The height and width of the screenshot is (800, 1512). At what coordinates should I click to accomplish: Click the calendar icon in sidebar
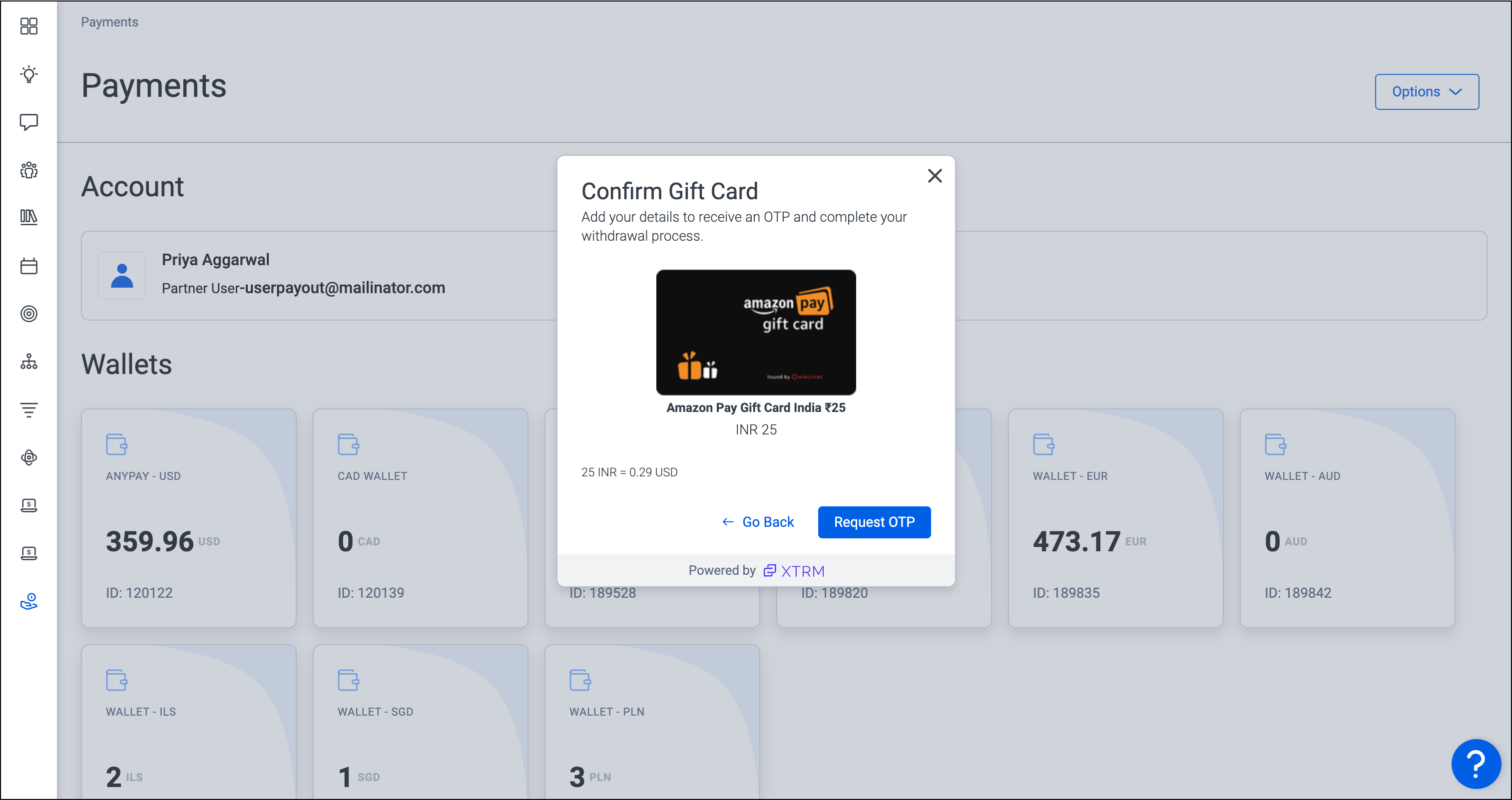click(29, 266)
